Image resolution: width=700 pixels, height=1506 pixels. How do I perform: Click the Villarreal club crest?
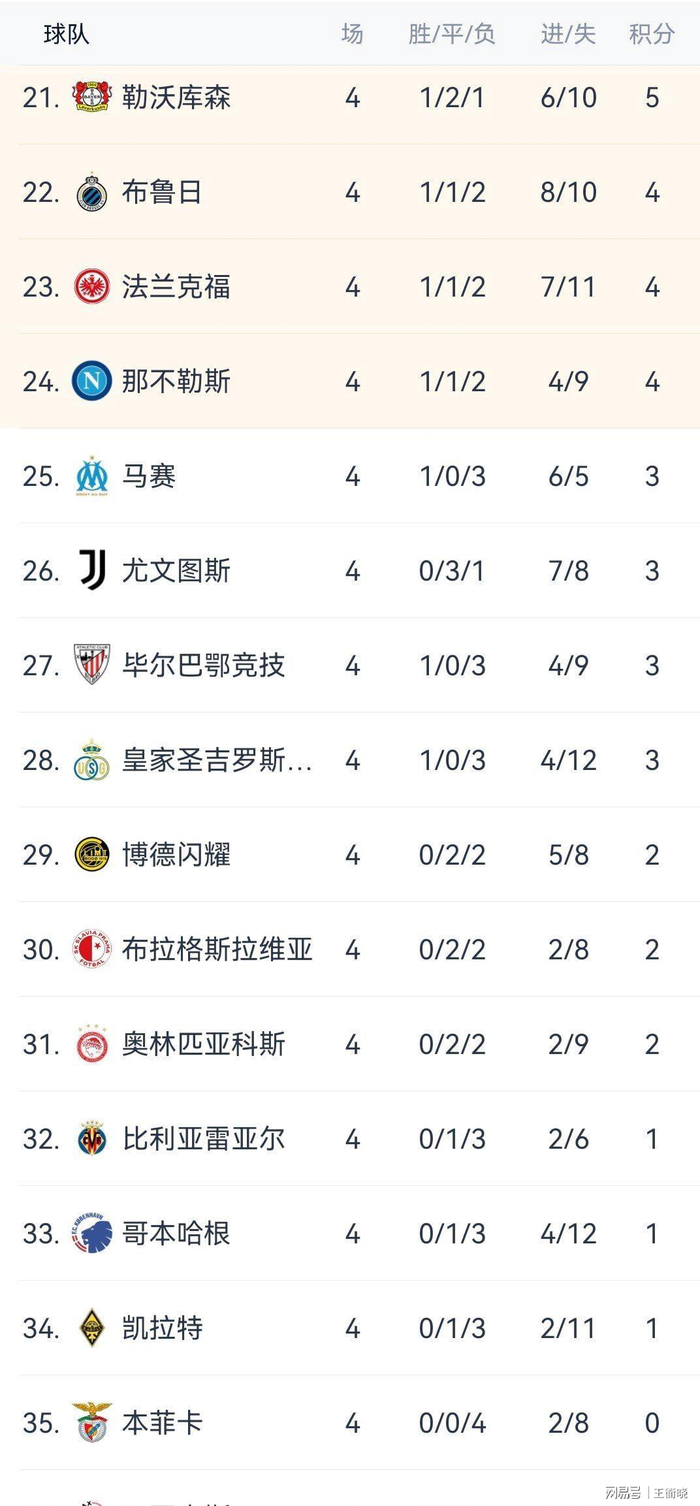93,1138
